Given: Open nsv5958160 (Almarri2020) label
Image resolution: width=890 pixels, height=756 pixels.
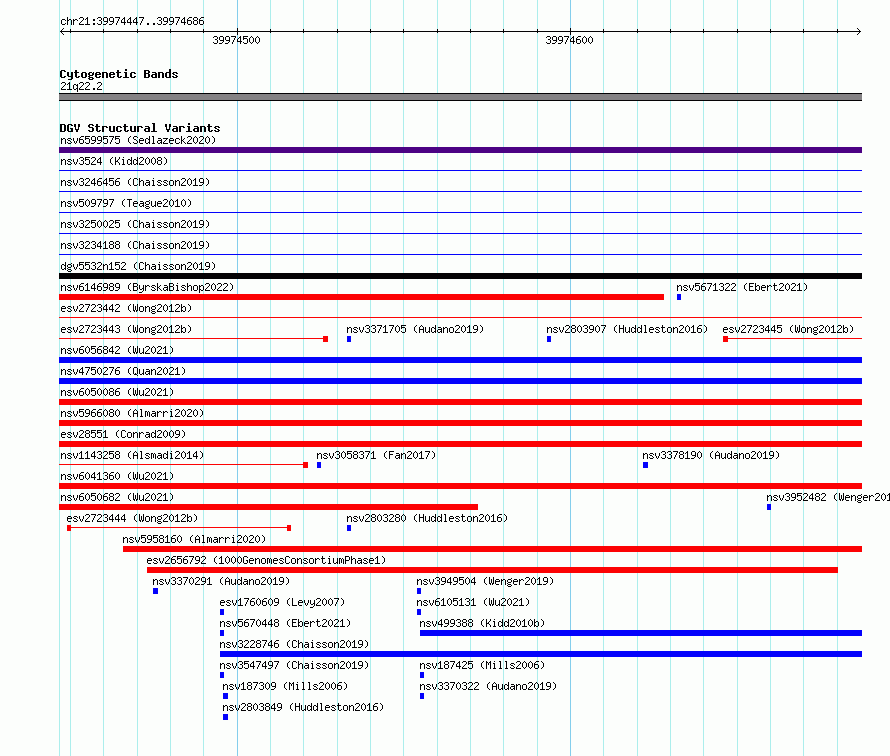Looking at the screenshot, I should 194,539.
